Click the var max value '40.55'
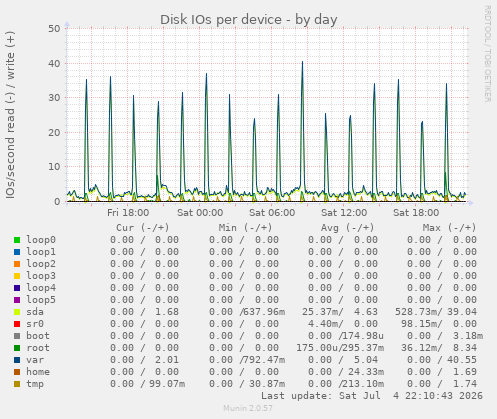This screenshot has height=419, width=497. pos(462,360)
